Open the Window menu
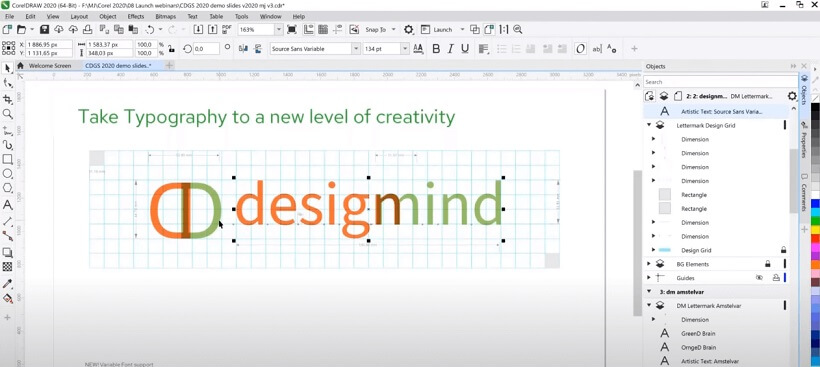Image resolution: width=820 pixels, height=367 pixels. (x=270, y=16)
